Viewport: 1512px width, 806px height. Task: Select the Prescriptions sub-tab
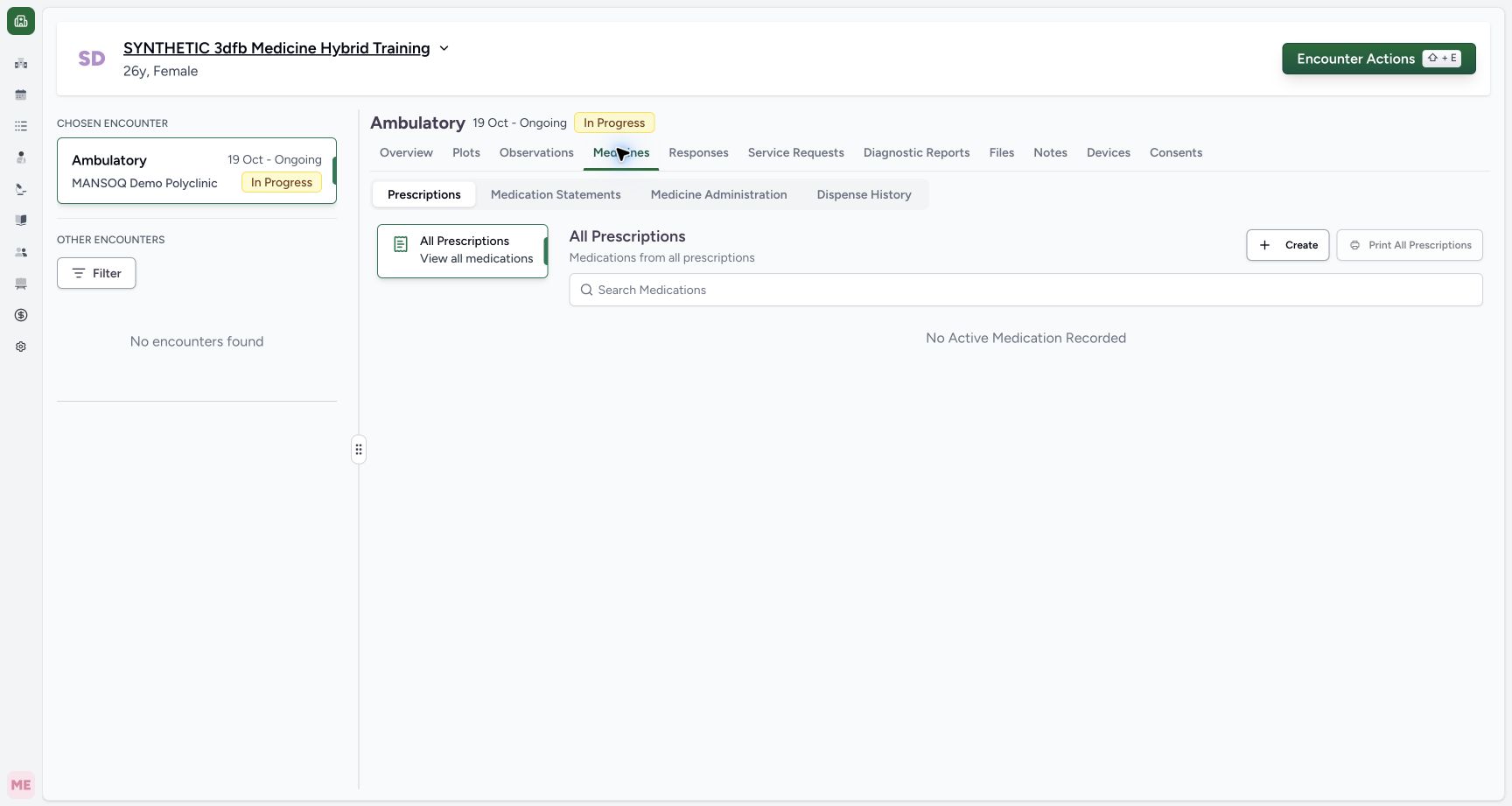pos(424,194)
